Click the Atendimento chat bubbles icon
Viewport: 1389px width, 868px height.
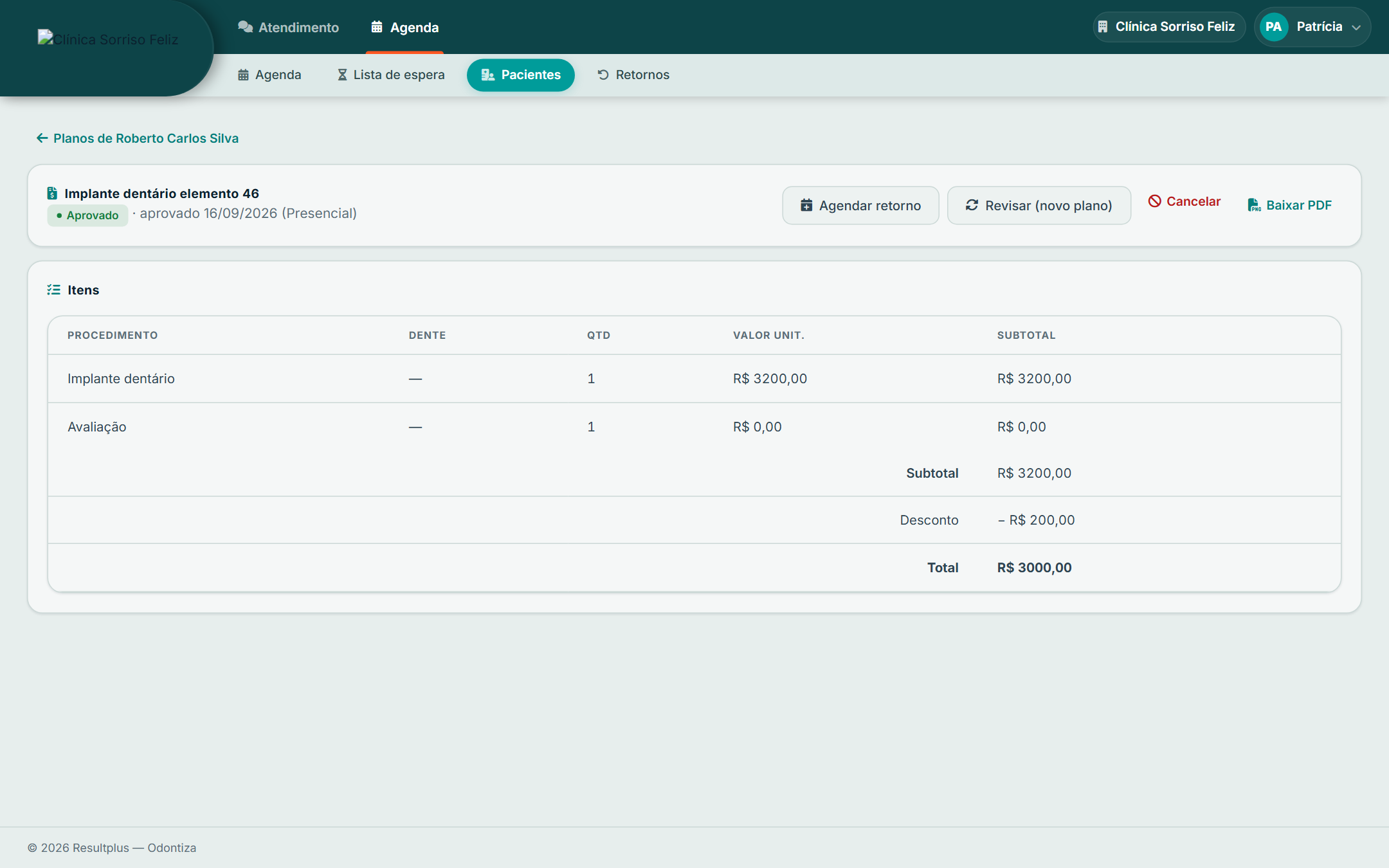click(245, 27)
